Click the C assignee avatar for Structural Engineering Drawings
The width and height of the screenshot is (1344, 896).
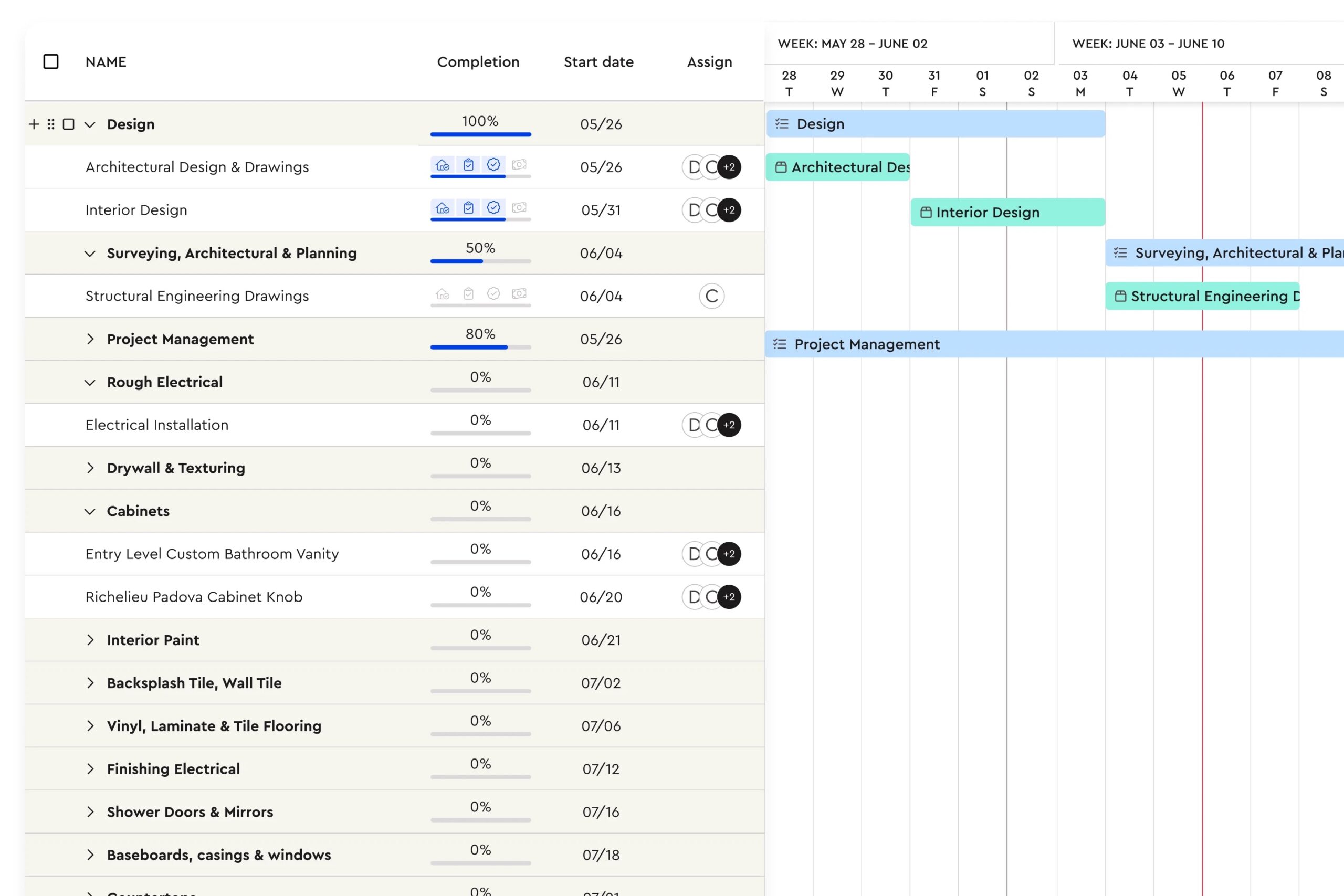click(x=711, y=296)
